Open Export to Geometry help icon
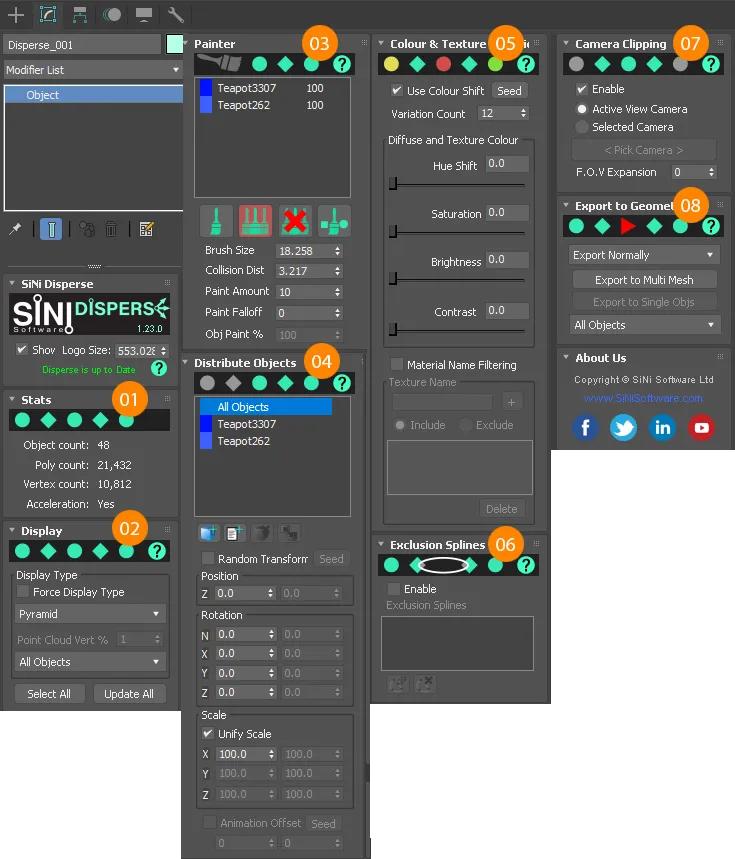The width and height of the screenshot is (735, 859). [x=711, y=226]
